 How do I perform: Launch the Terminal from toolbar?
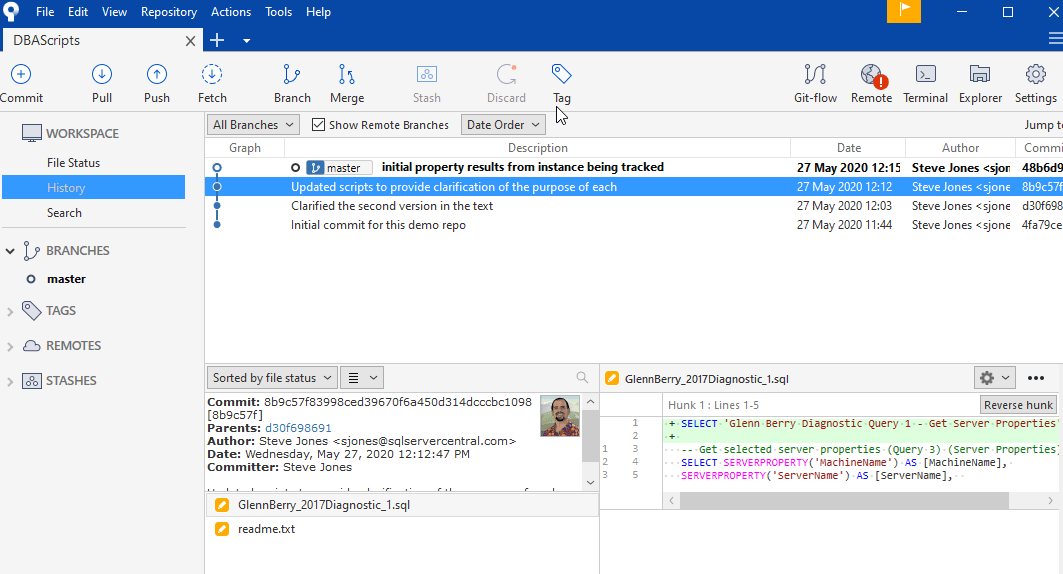click(x=925, y=83)
